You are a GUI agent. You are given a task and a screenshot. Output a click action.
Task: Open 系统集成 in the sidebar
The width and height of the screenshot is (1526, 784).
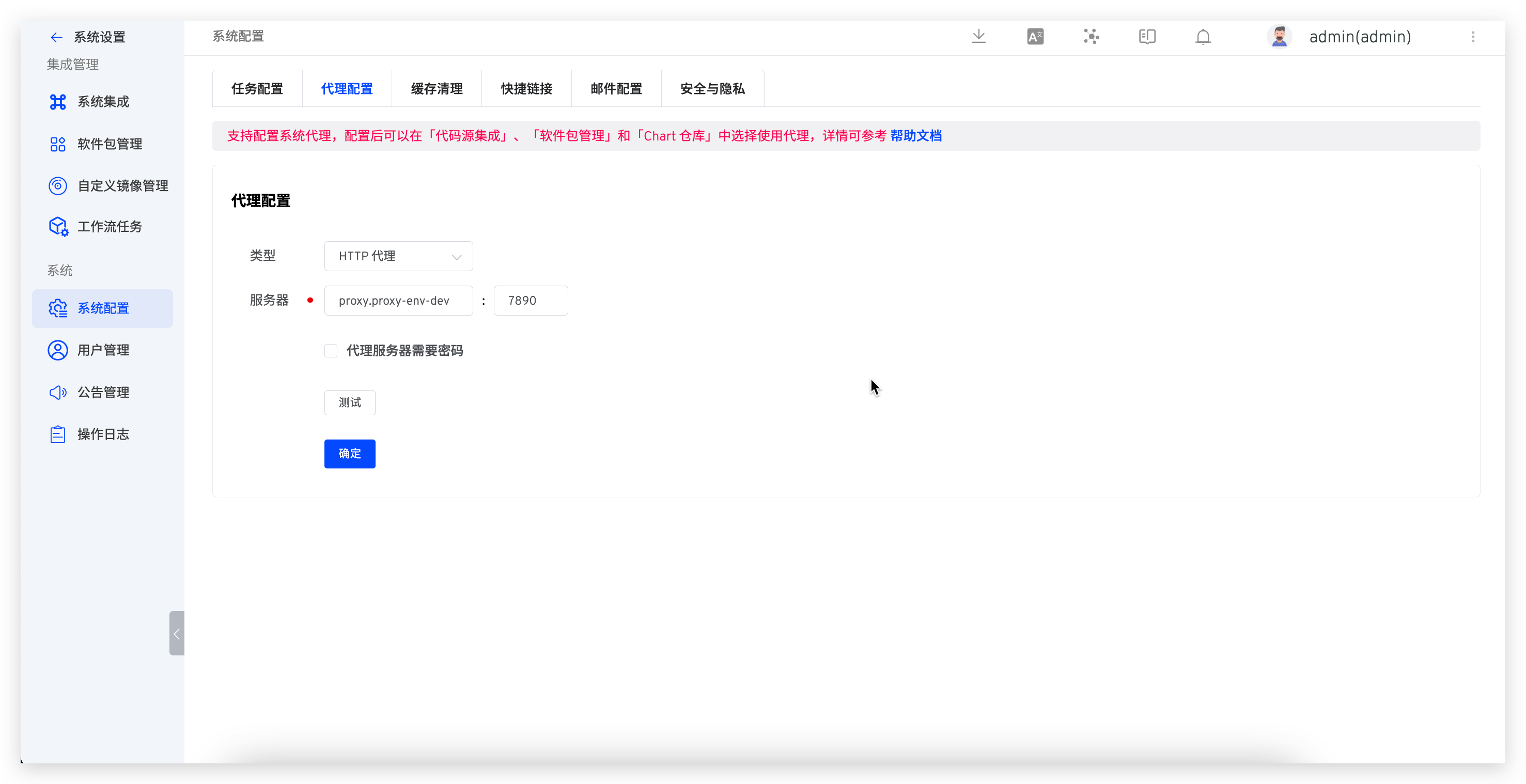[102, 101]
